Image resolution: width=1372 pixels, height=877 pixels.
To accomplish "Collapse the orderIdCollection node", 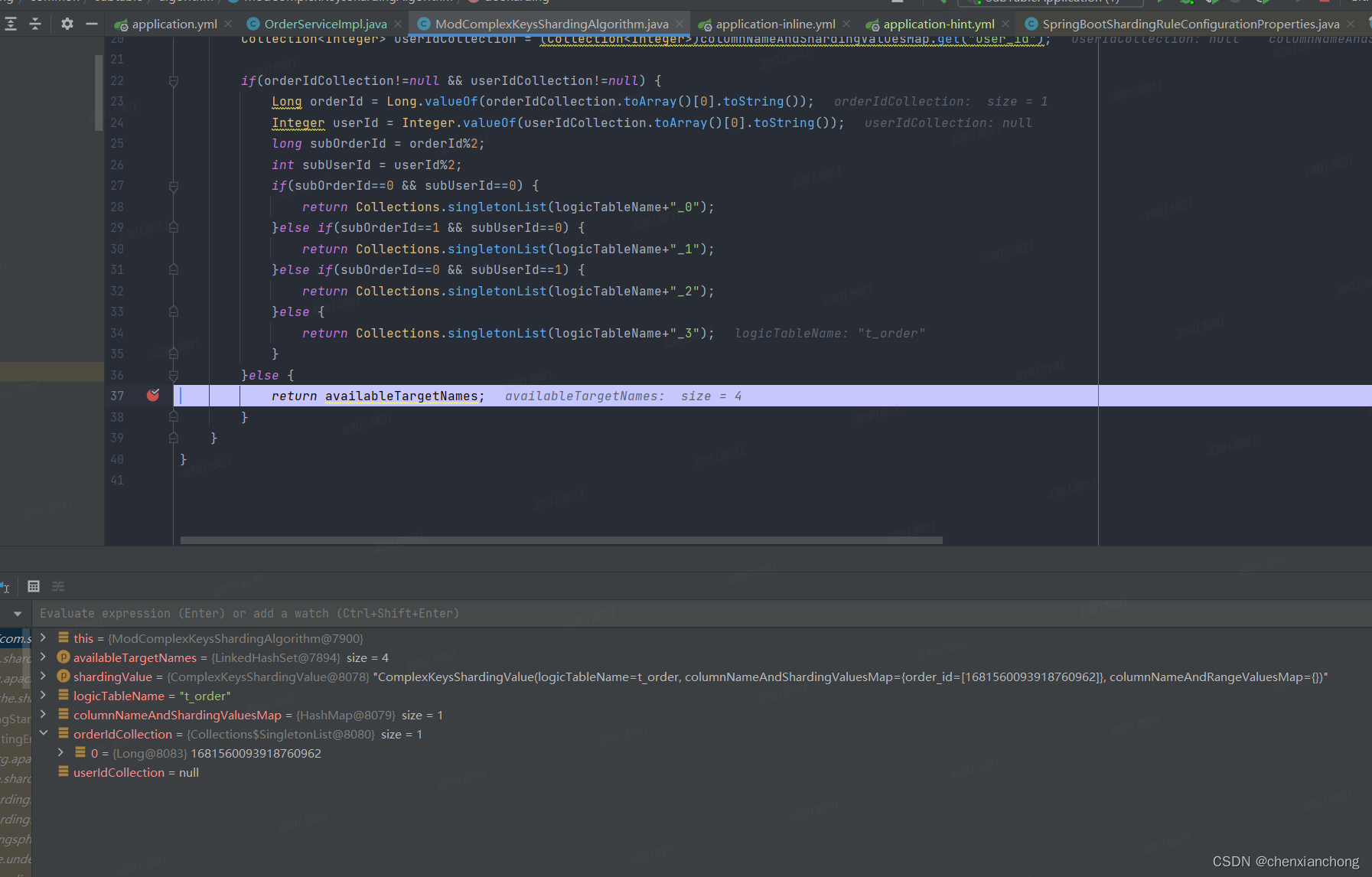I will click(x=44, y=733).
